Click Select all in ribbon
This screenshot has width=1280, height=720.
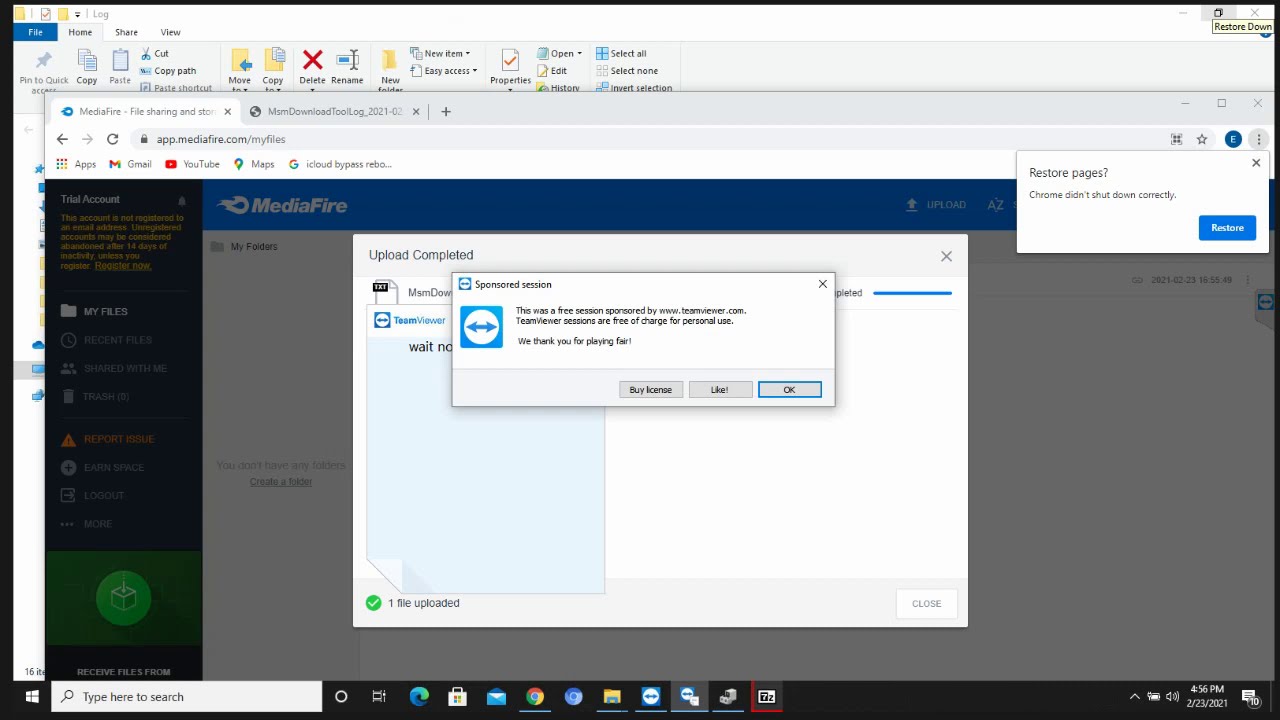[x=621, y=53]
